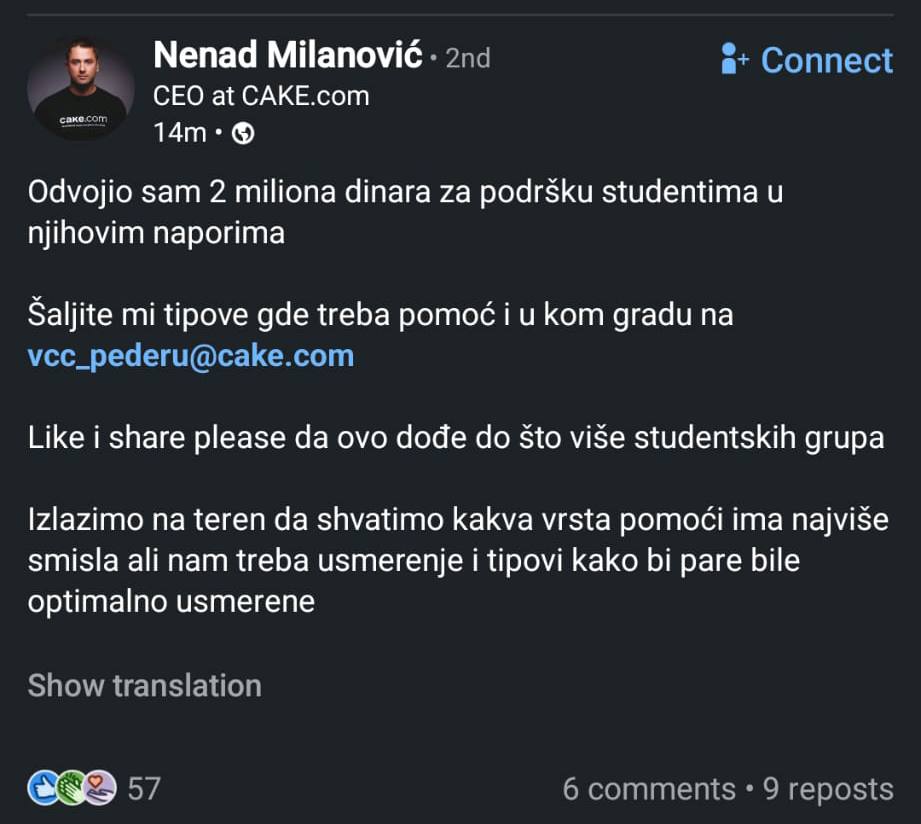
Task: Select the "CEO at CAKE.com" headline
Action: [261, 96]
